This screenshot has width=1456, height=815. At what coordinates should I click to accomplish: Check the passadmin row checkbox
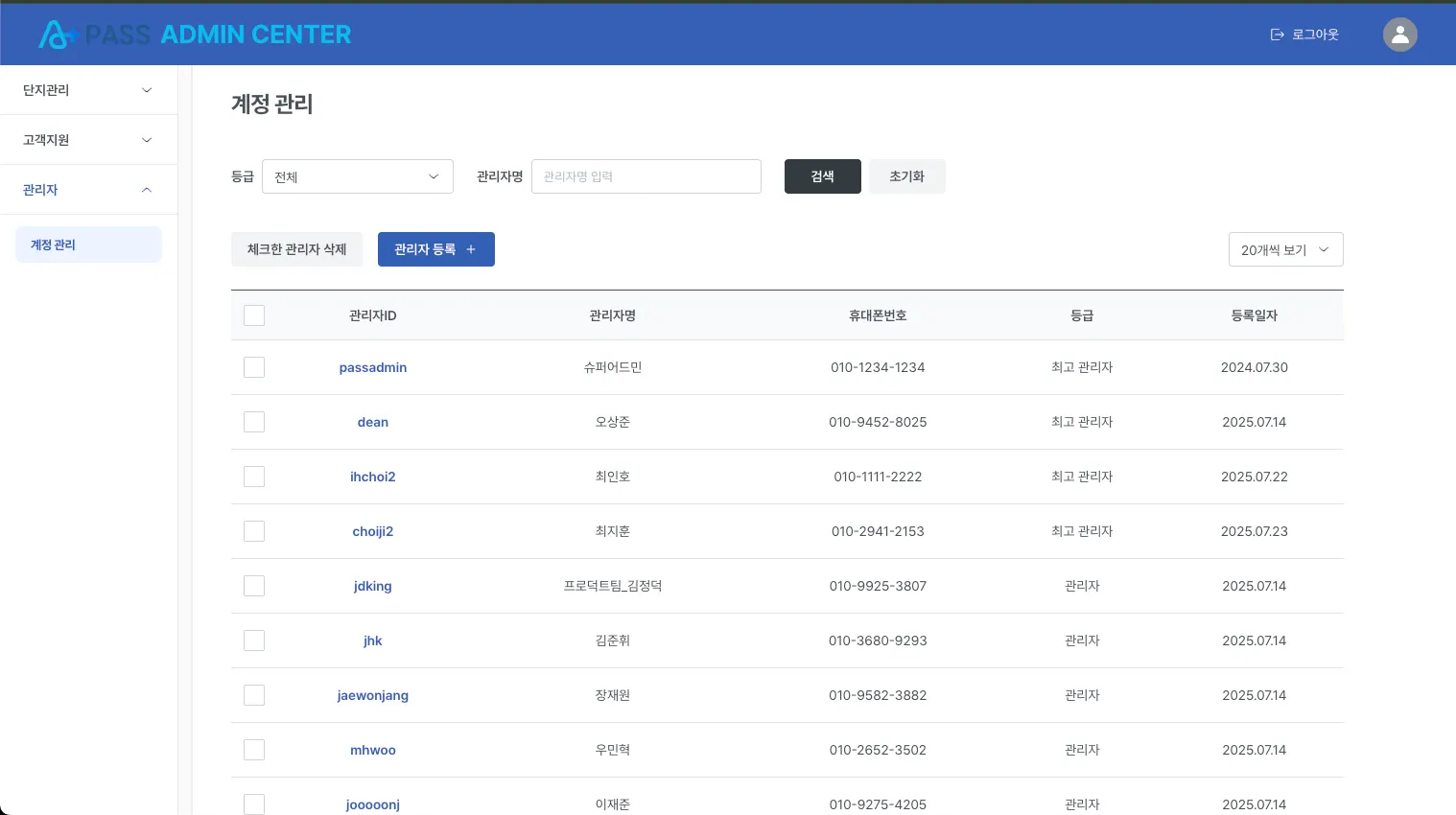(254, 367)
